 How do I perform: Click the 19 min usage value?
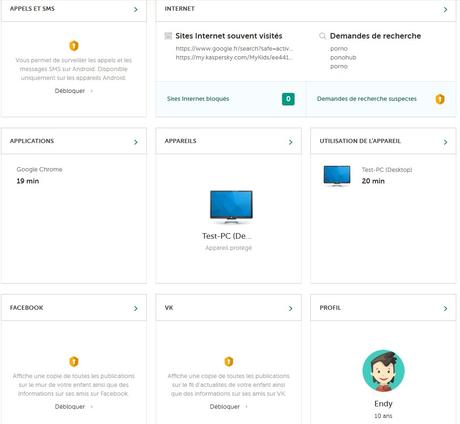28,181
